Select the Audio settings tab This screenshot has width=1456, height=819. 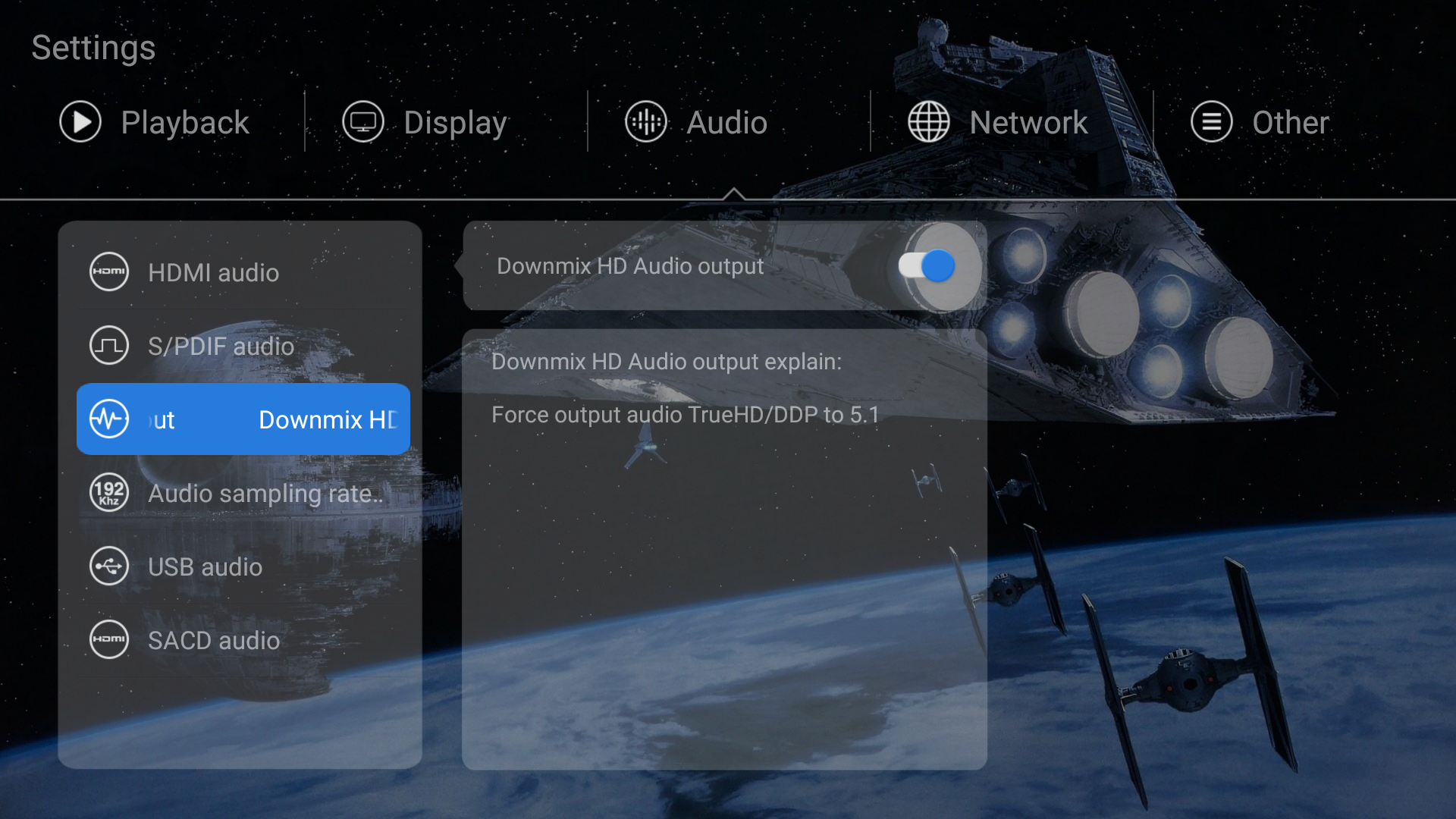(696, 122)
